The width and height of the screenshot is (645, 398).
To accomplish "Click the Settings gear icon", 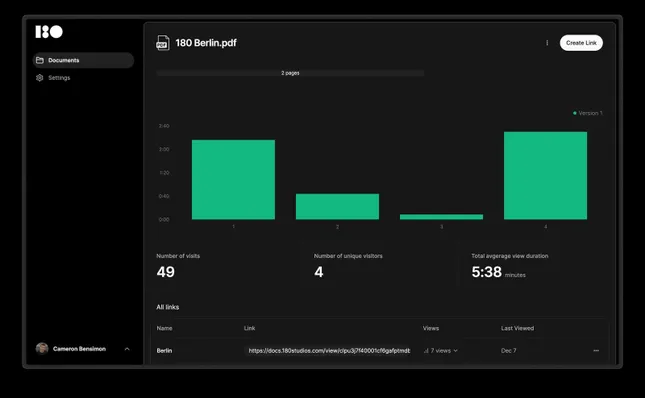I will [x=39, y=78].
